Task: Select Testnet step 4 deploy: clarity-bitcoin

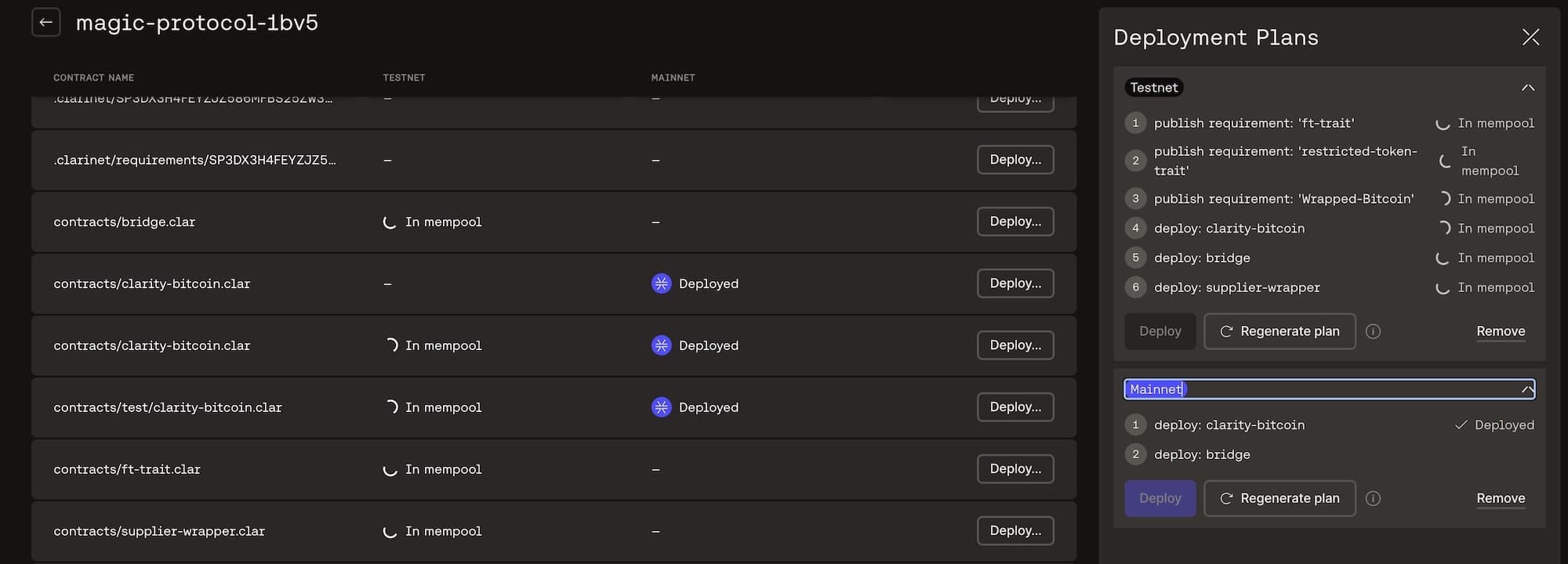Action: pos(1229,229)
